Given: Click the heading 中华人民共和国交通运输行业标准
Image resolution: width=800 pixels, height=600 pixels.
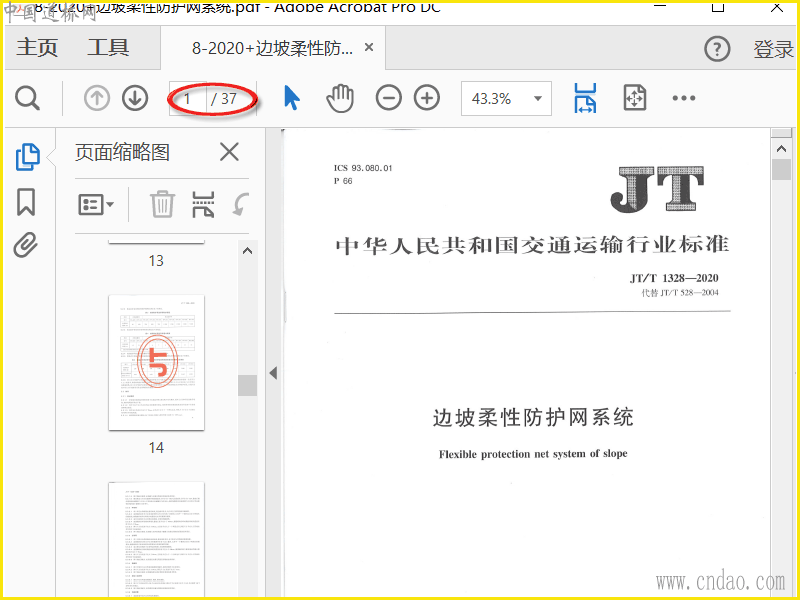Looking at the screenshot, I should tap(532, 245).
